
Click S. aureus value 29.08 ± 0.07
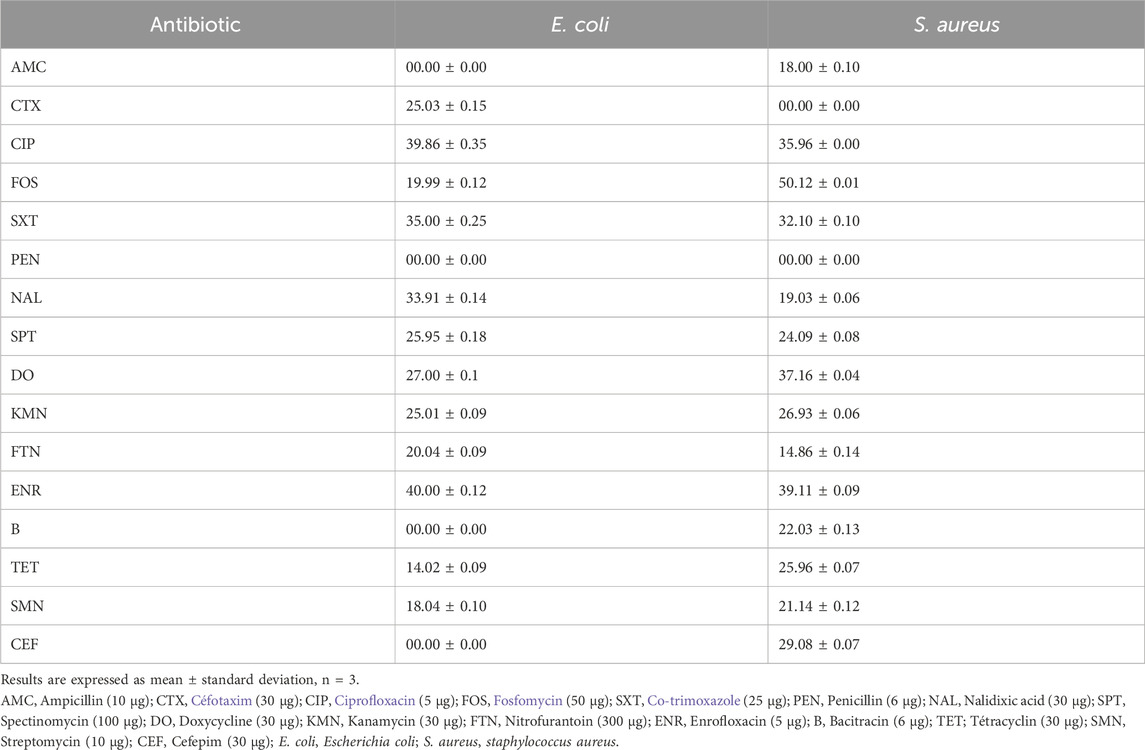819,644
